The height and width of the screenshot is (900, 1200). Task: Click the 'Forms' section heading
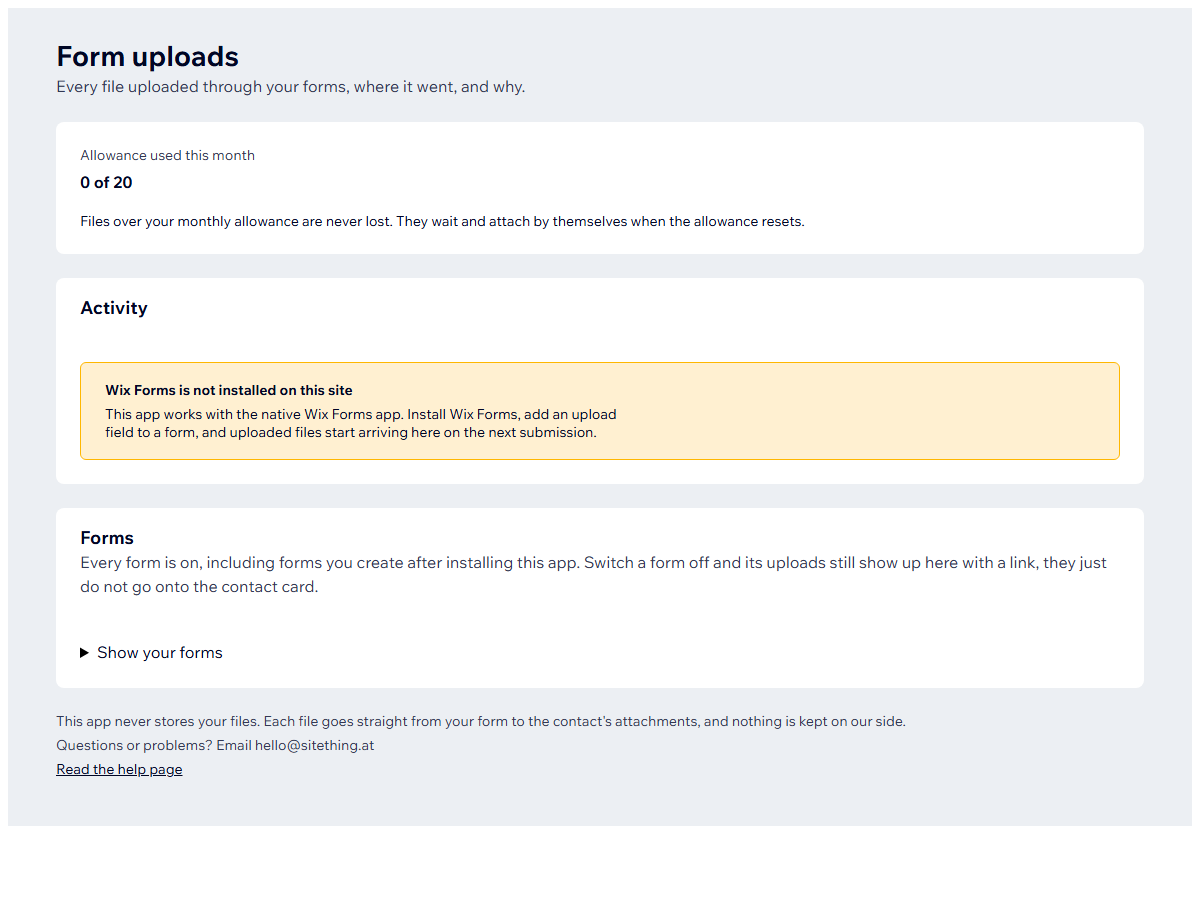(107, 538)
